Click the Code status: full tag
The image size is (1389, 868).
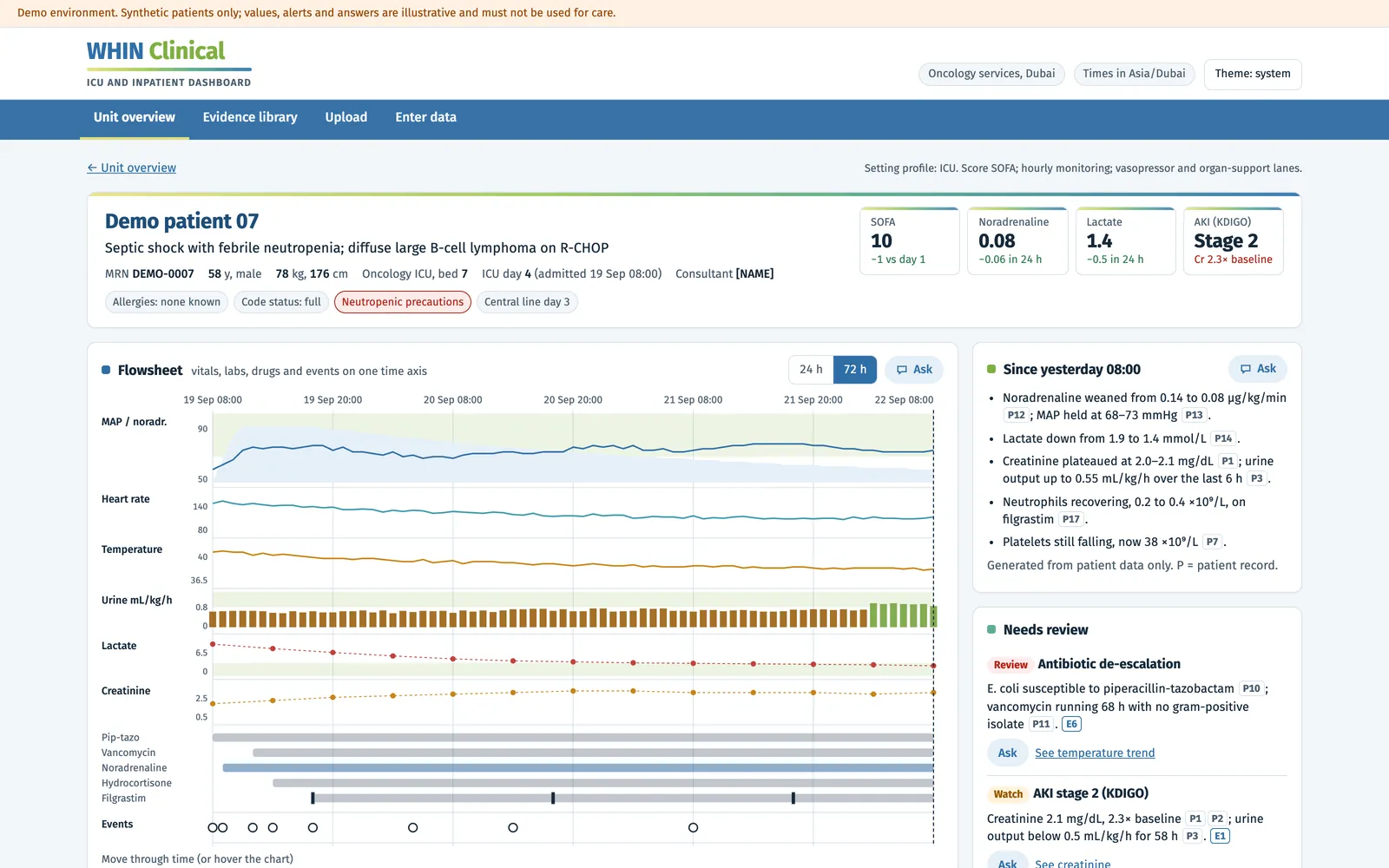pos(281,302)
